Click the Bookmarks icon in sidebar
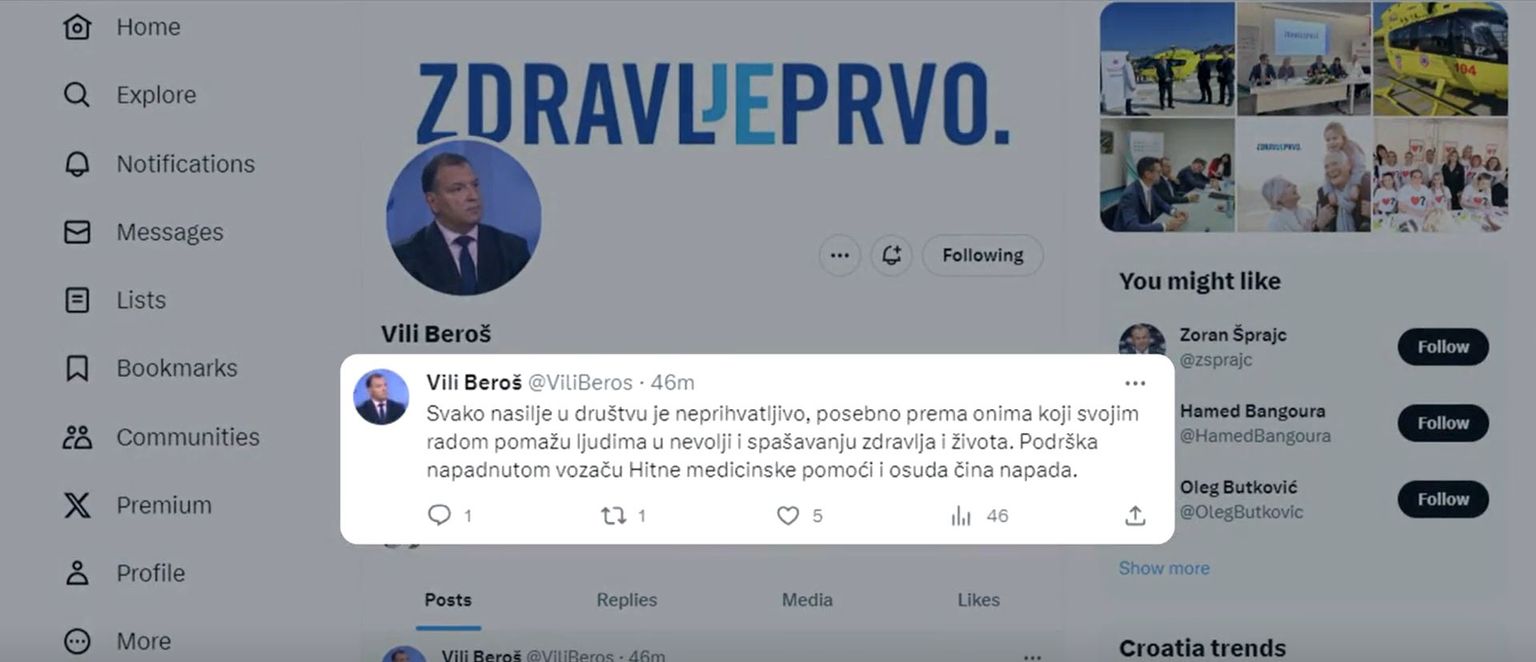The width and height of the screenshot is (1536, 662). click(x=77, y=368)
